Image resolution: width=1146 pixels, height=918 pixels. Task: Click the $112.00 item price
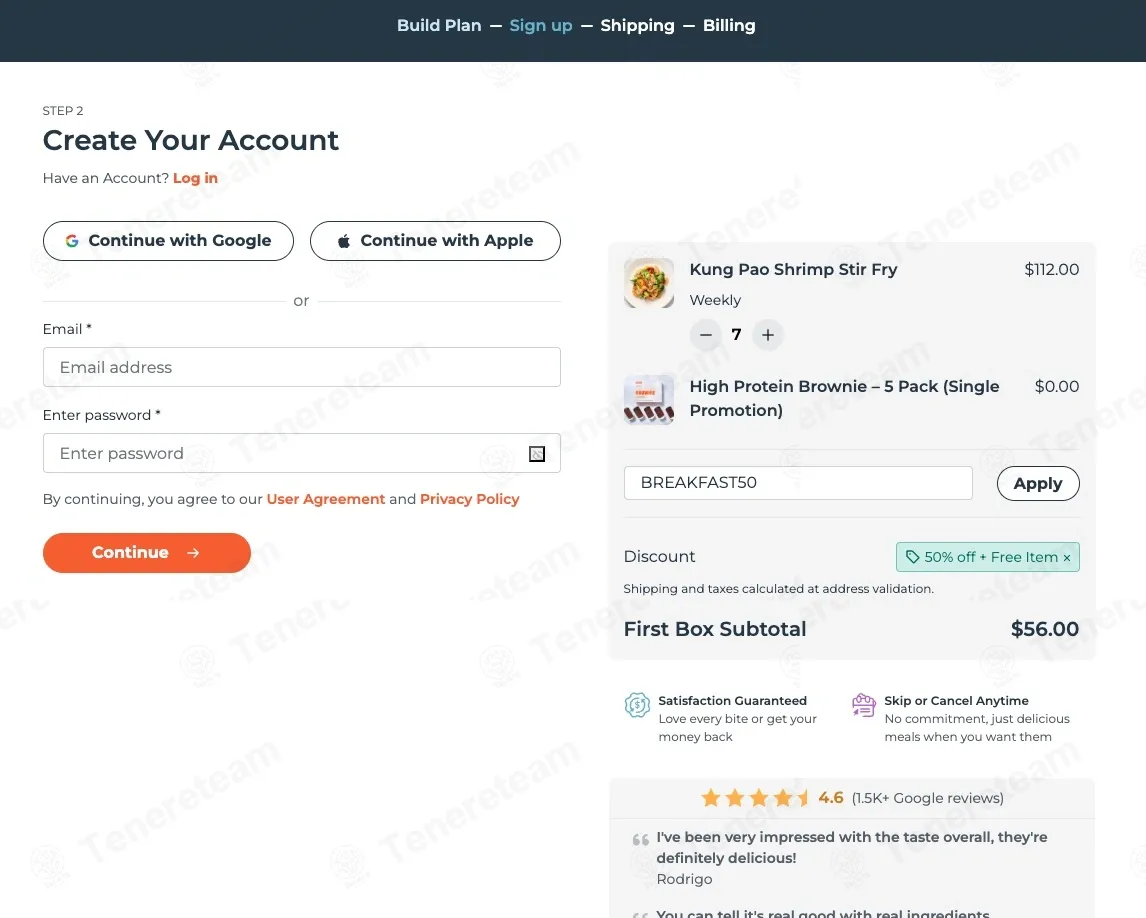click(1052, 270)
